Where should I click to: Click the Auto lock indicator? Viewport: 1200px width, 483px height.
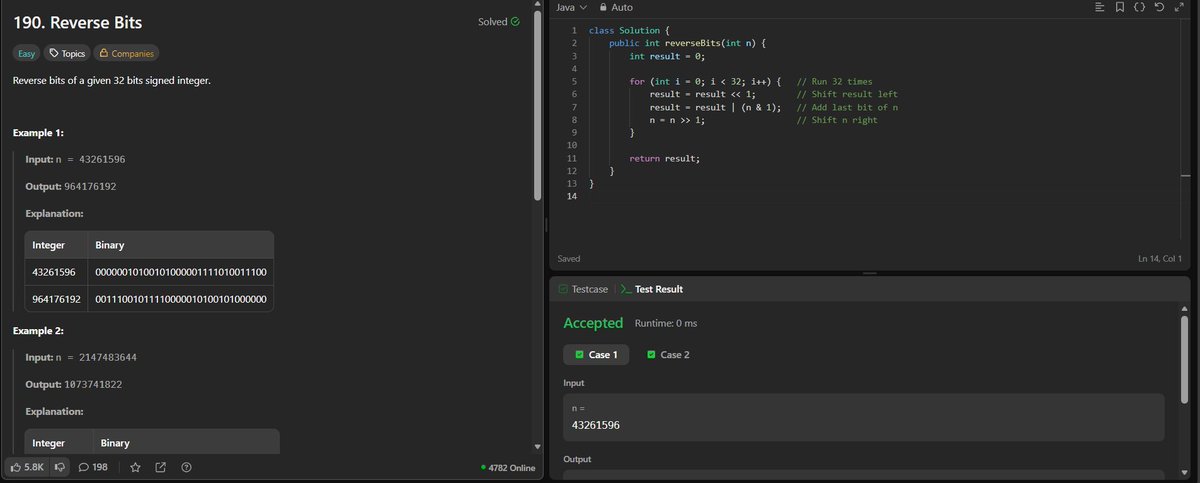pos(615,7)
